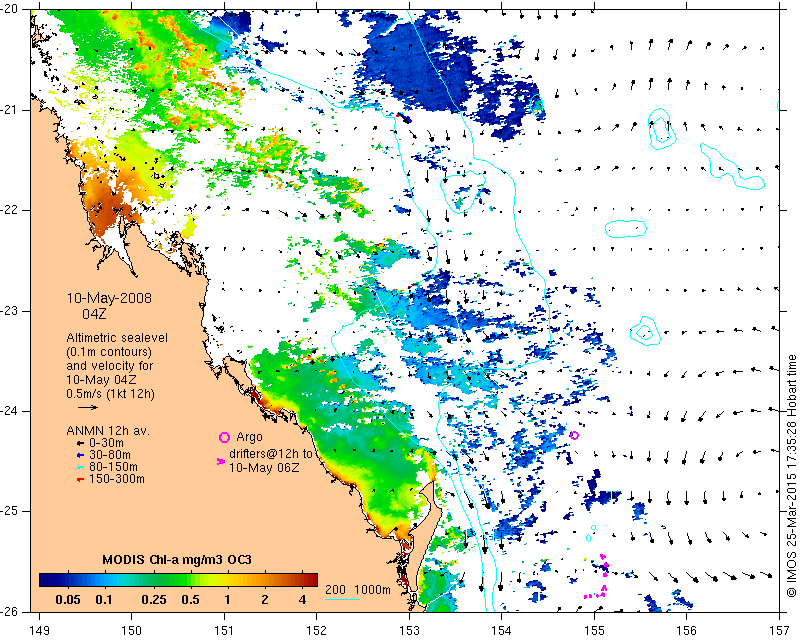Click the '150' longitude axis label
The width and height of the screenshot is (800, 640).
coord(132,631)
